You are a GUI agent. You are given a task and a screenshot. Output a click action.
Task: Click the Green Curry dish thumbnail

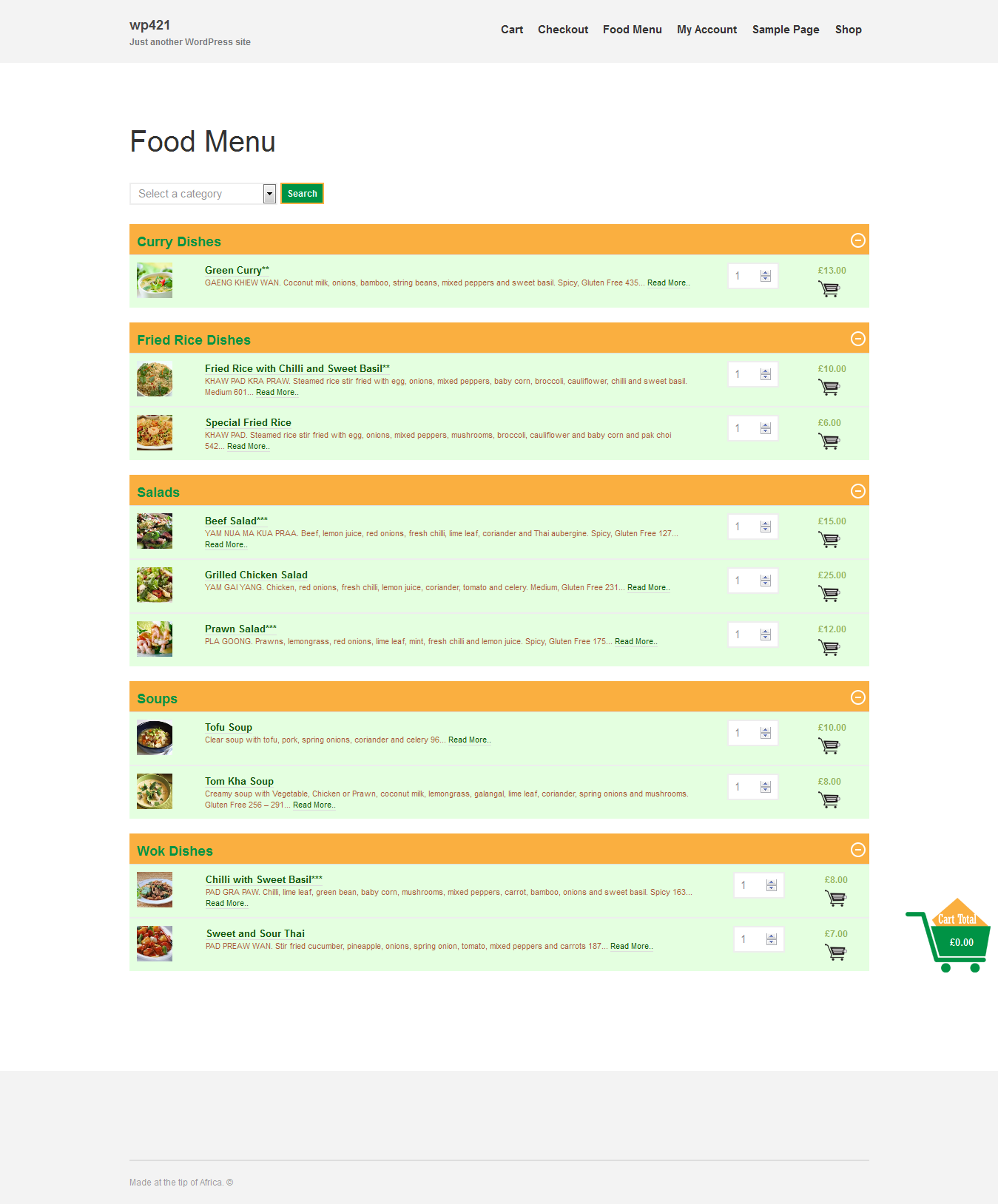(153, 280)
